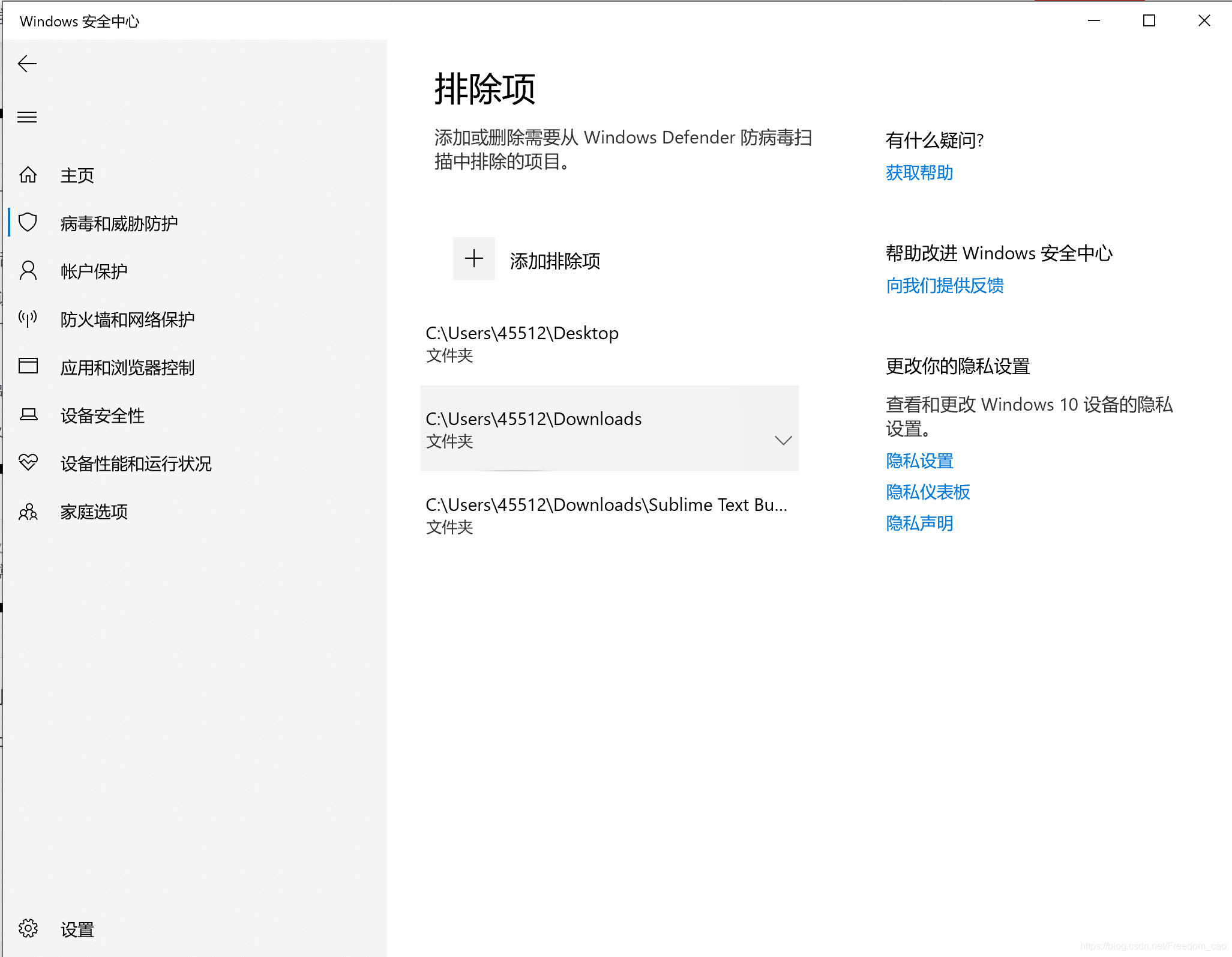Select 病毒和威胁防护 in the sidebar
Viewport: 1232px width, 957px height.
point(194,223)
